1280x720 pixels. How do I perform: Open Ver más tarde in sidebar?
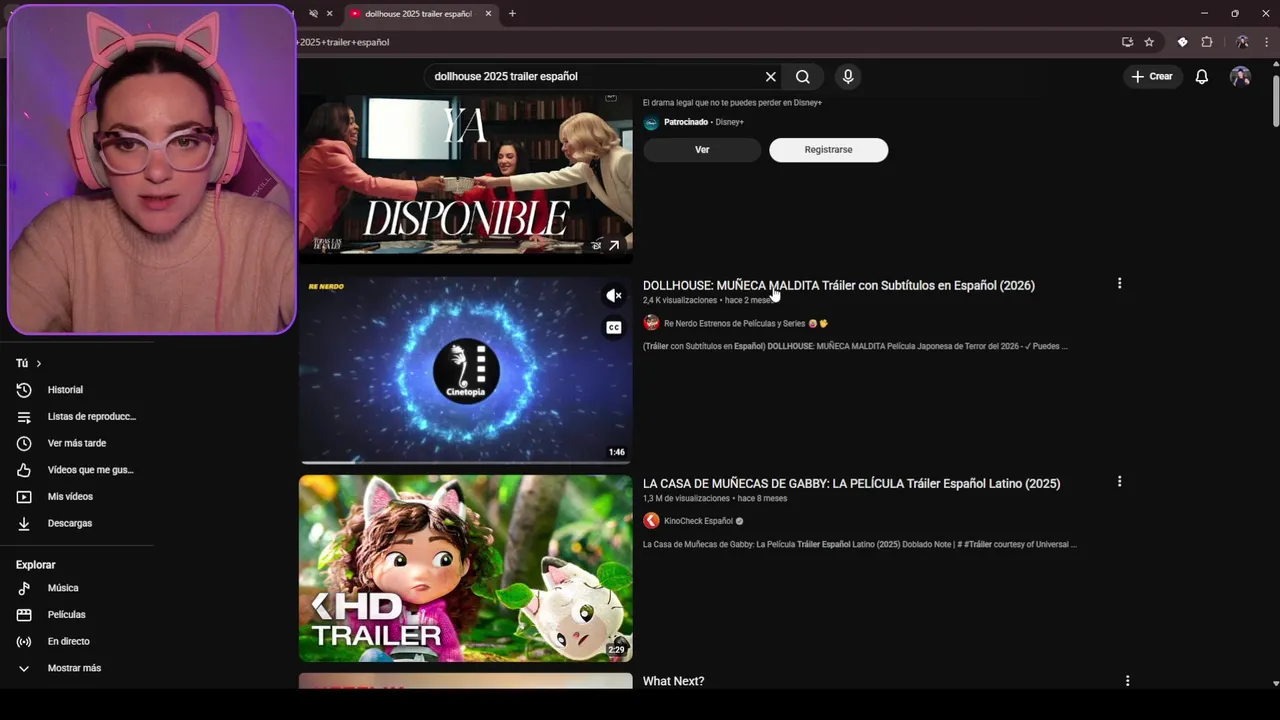tap(77, 443)
